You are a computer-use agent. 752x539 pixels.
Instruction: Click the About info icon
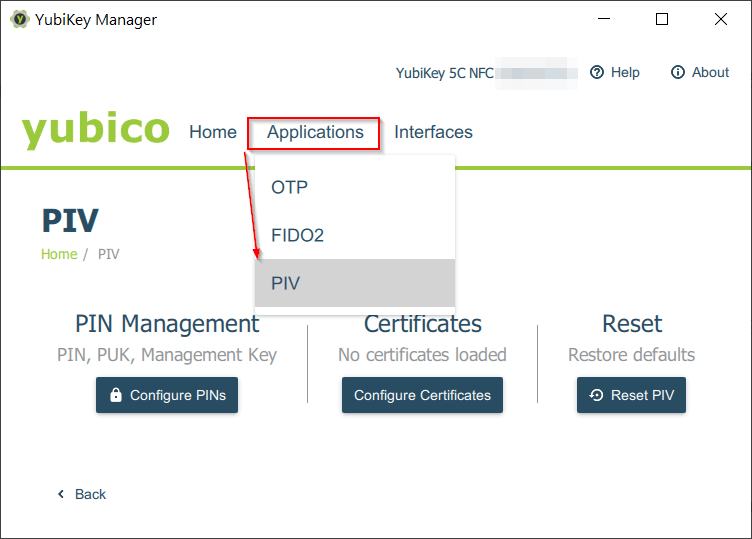(678, 72)
